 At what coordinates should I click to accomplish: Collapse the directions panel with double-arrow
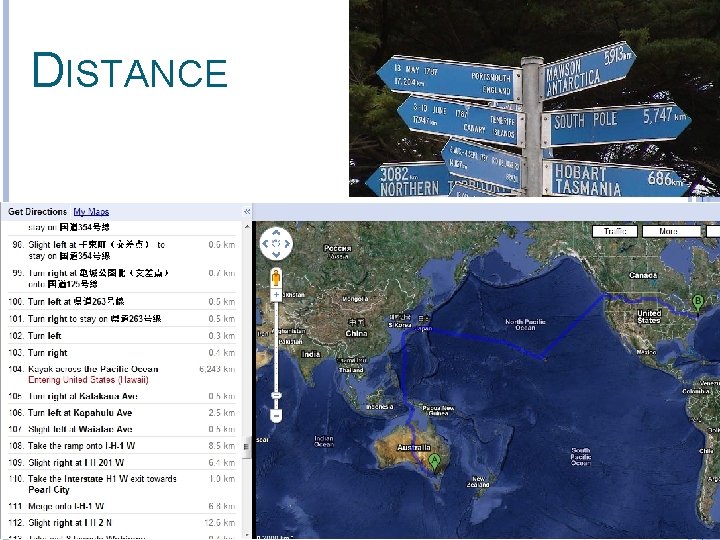click(x=247, y=212)
